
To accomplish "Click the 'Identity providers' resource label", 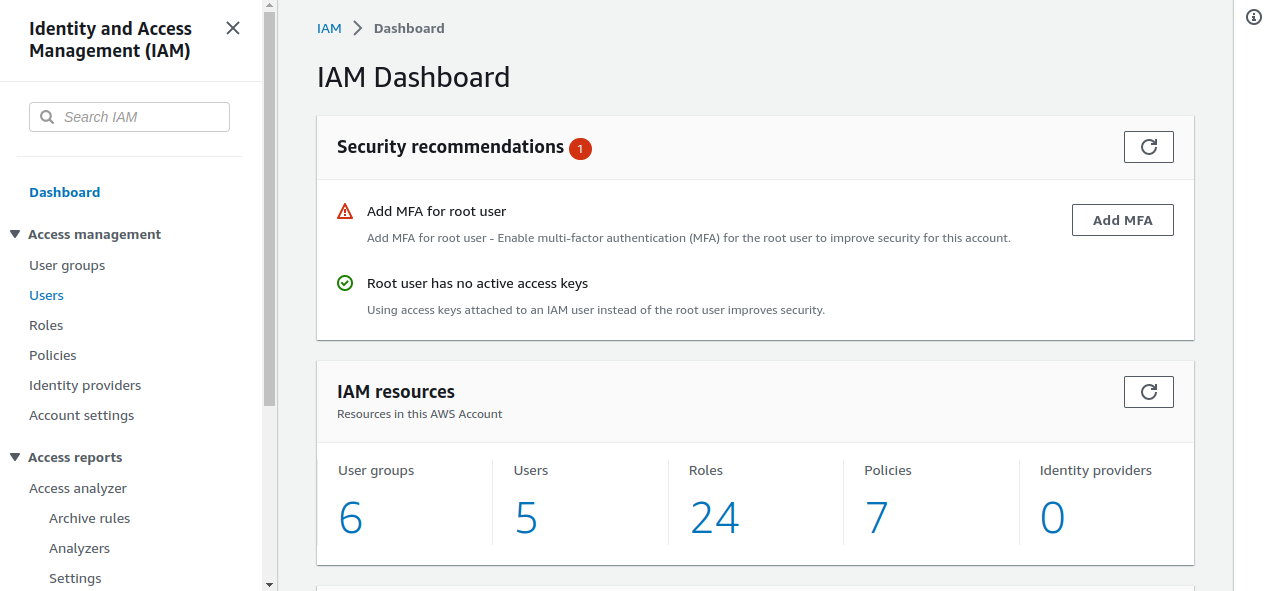I will pos(1096,470).
